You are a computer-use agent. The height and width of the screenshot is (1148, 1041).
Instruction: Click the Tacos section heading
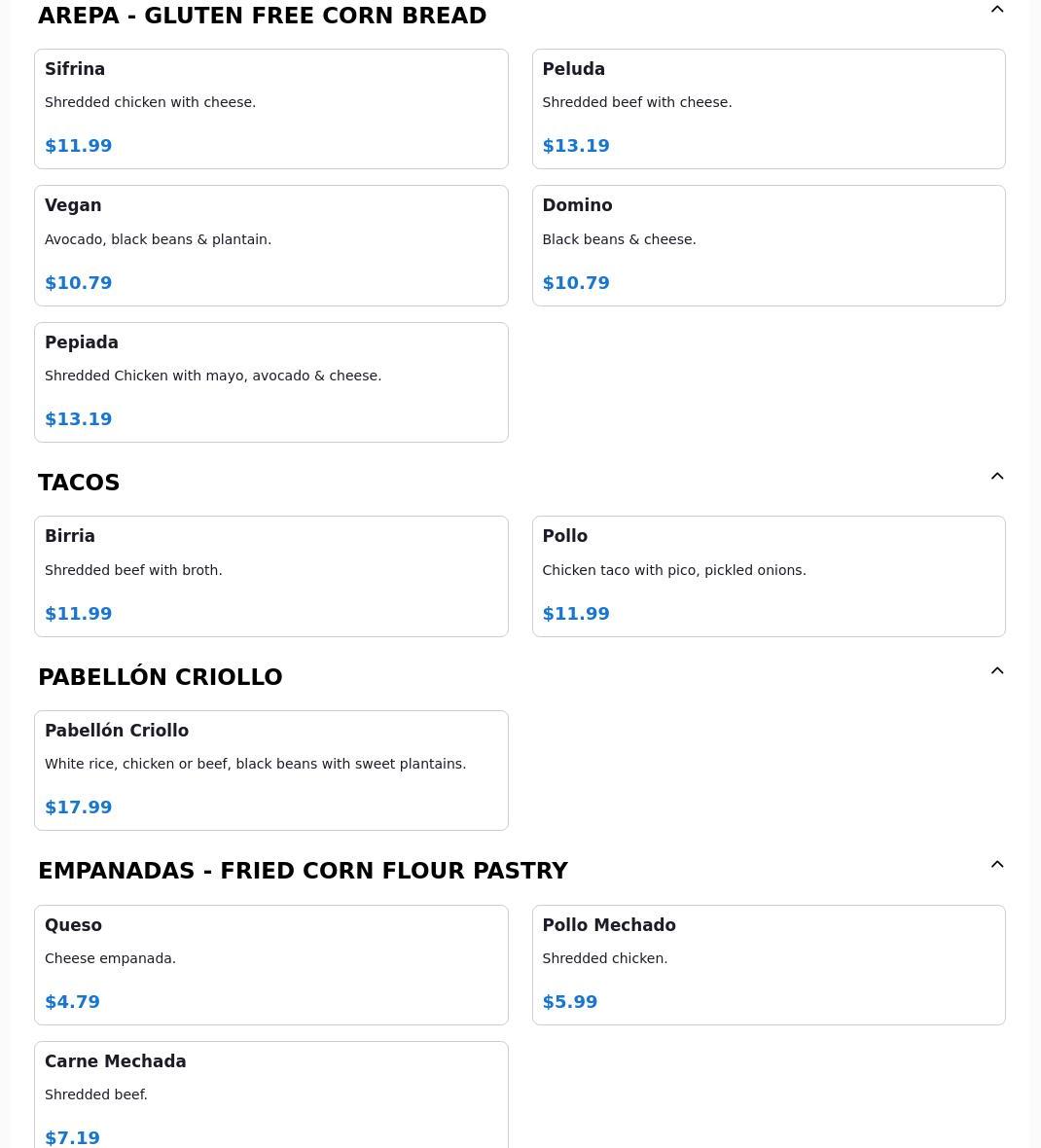click(79, 483)
